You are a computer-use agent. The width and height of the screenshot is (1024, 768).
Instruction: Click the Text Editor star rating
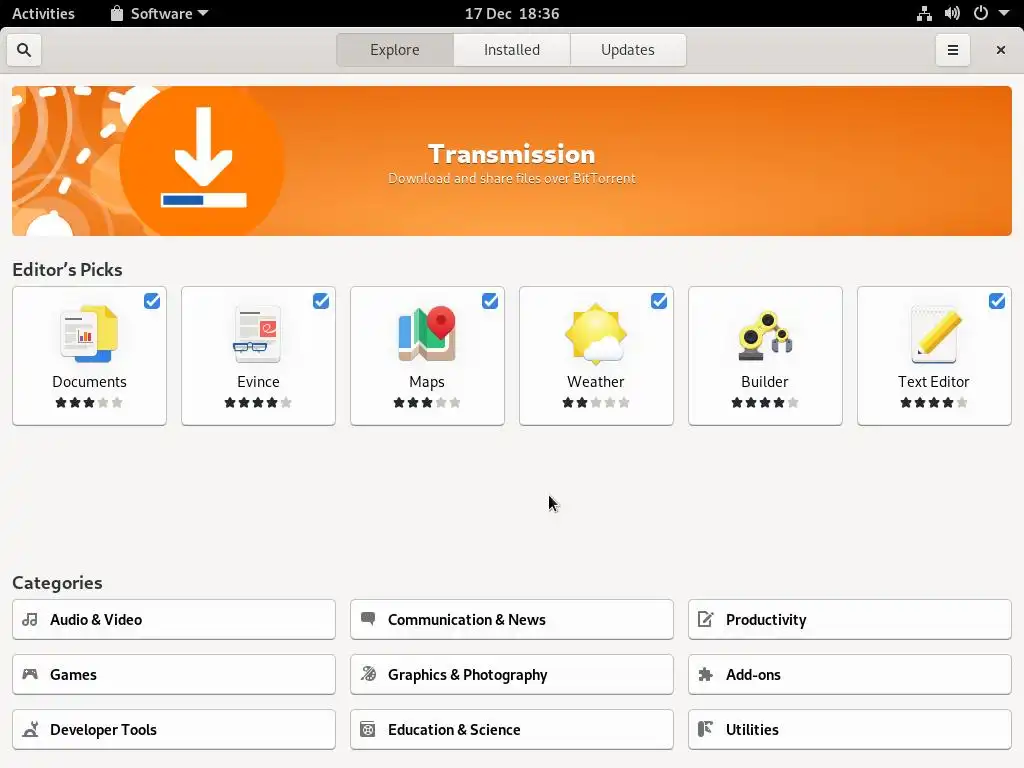point(934,402)
